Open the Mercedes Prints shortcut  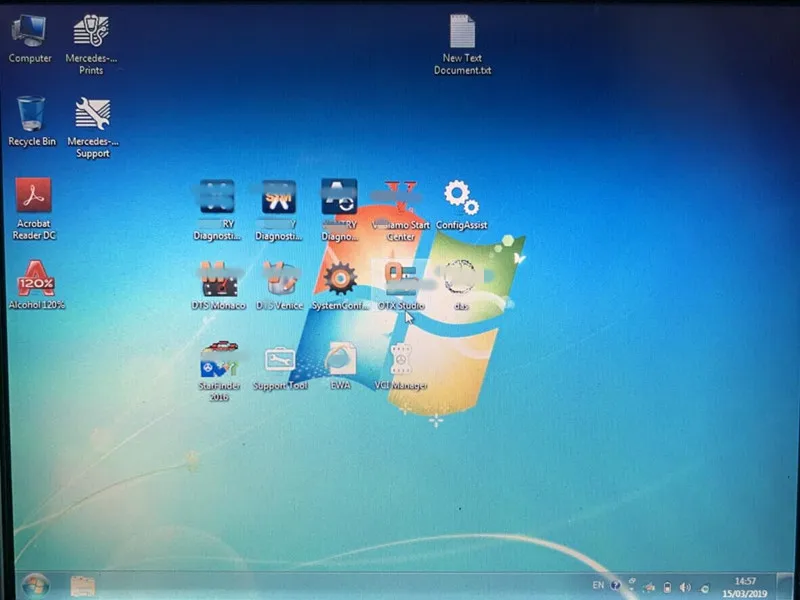[91, 45]
